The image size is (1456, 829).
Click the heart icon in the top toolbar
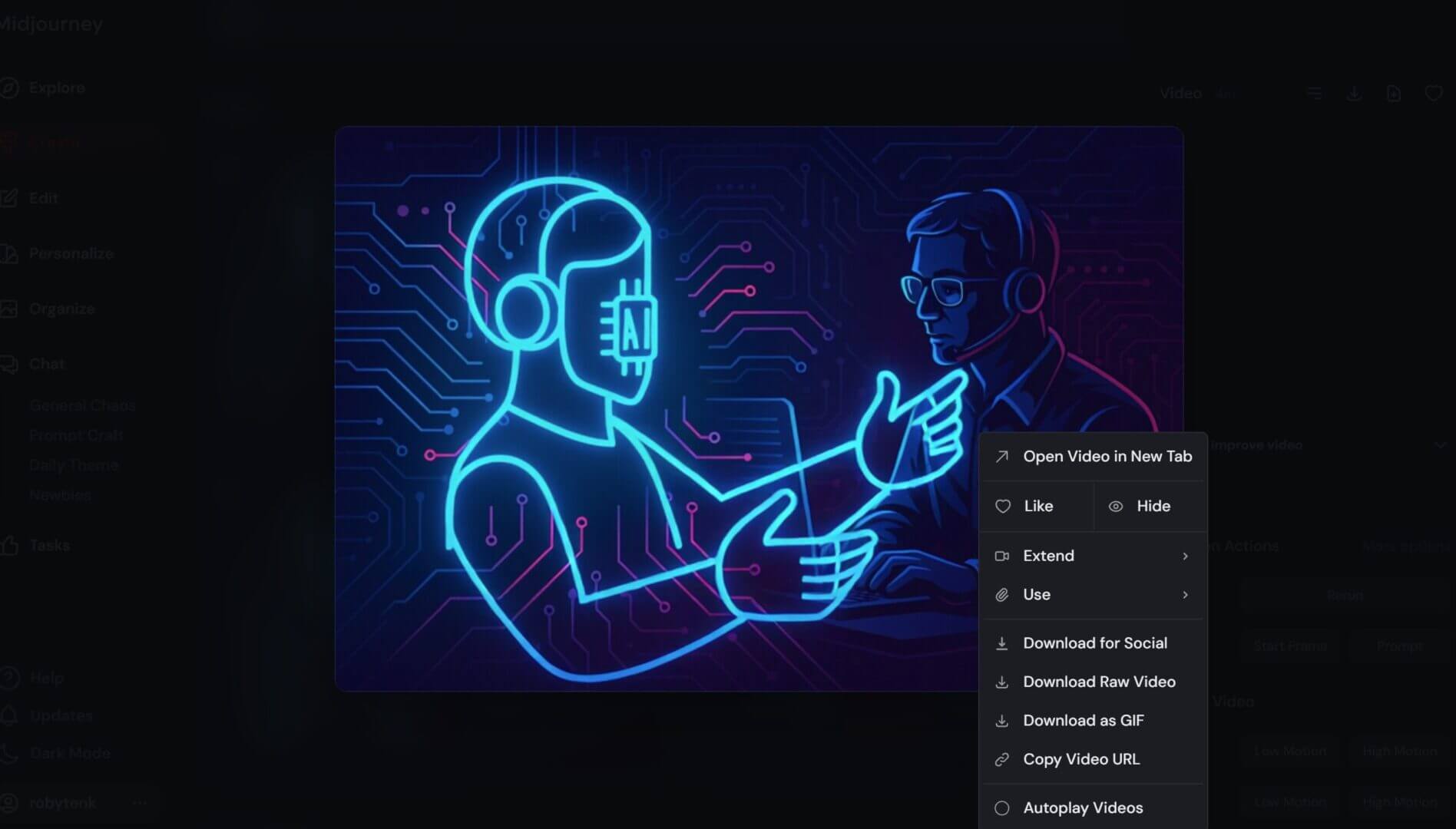[x=1433, y=94]
